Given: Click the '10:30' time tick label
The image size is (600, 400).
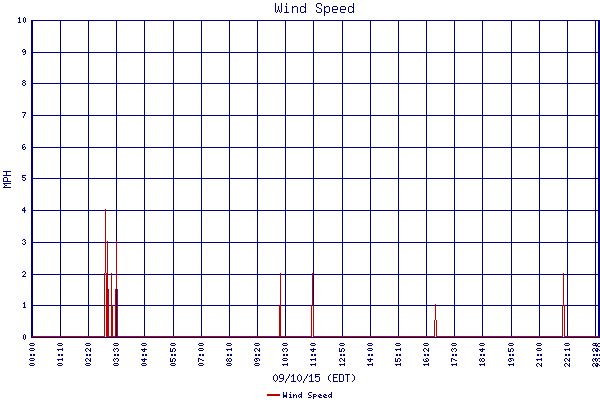Looking at the screenshot, I should 285,354.
